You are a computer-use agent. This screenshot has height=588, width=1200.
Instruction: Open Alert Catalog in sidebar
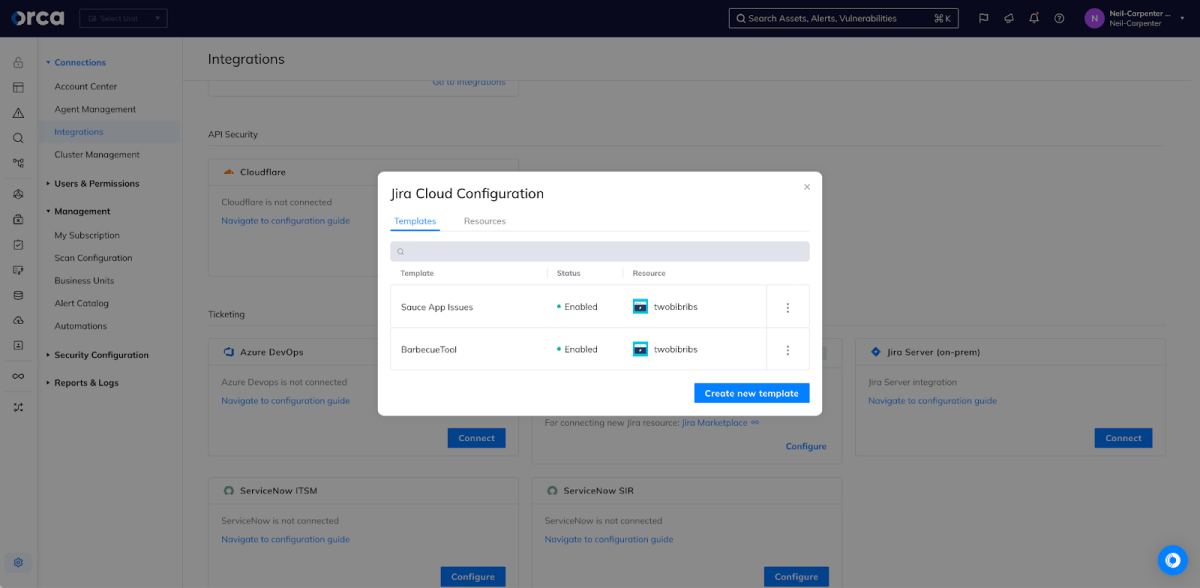pyautogui.click(x=82, y=303)
